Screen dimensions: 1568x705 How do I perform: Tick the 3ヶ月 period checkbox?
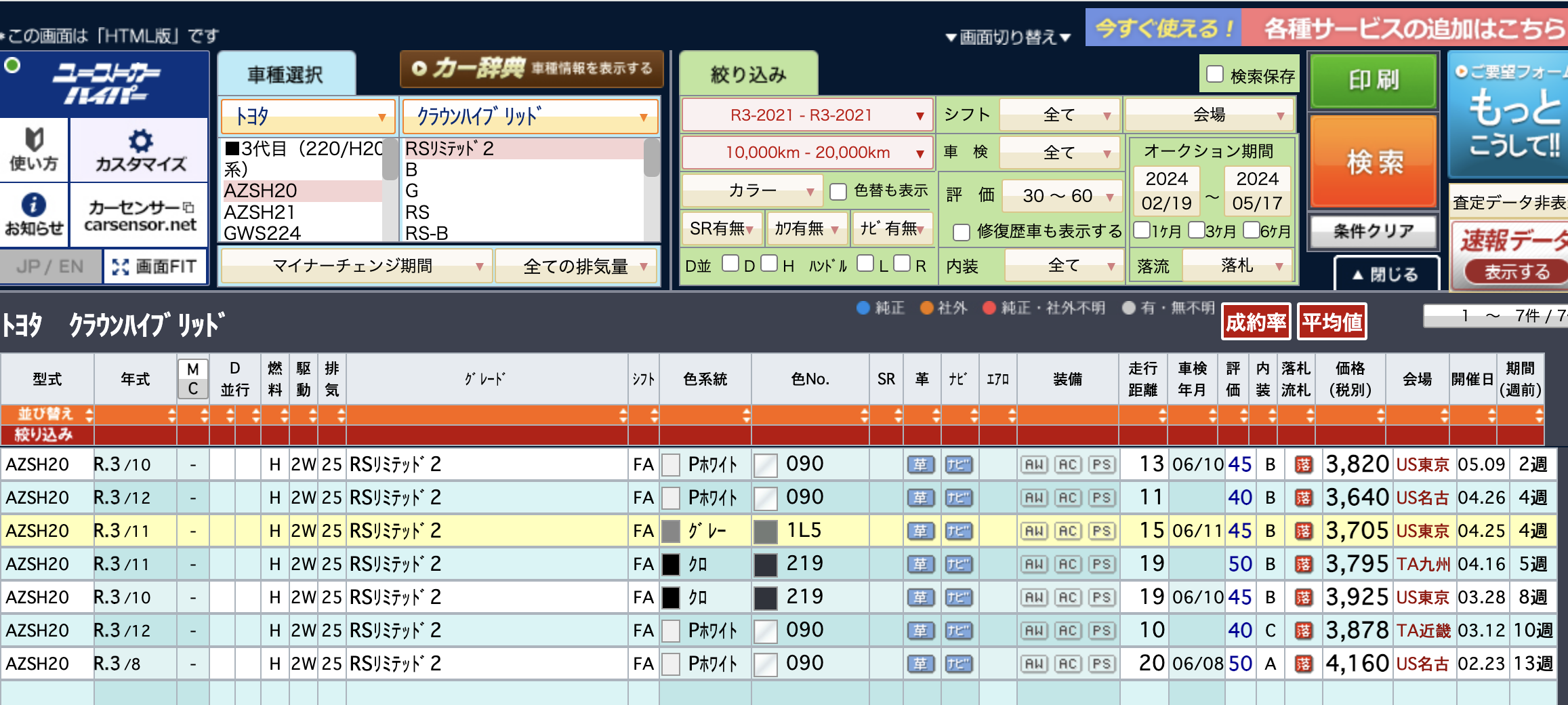pos(1197,230)
